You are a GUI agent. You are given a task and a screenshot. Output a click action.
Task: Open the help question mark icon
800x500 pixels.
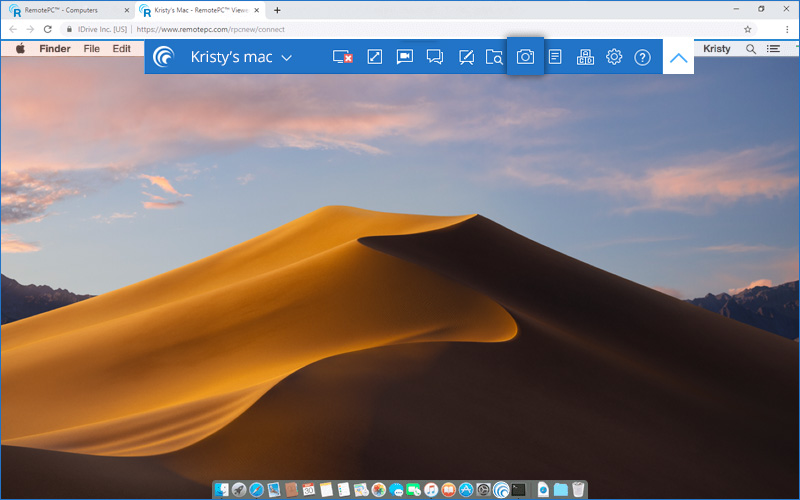tap(643, 57)
